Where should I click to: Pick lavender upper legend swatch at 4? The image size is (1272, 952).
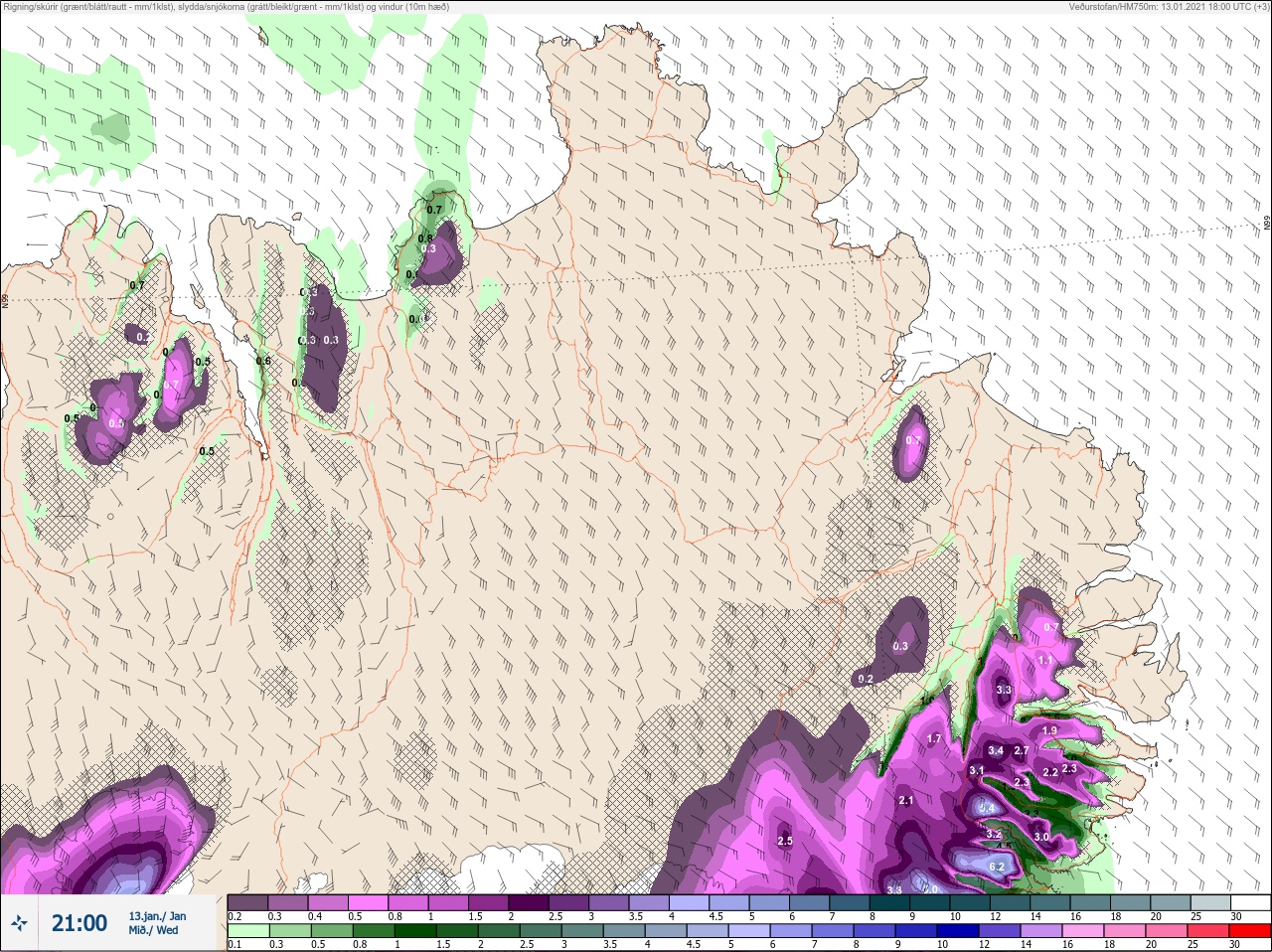[x=689, y=902]
